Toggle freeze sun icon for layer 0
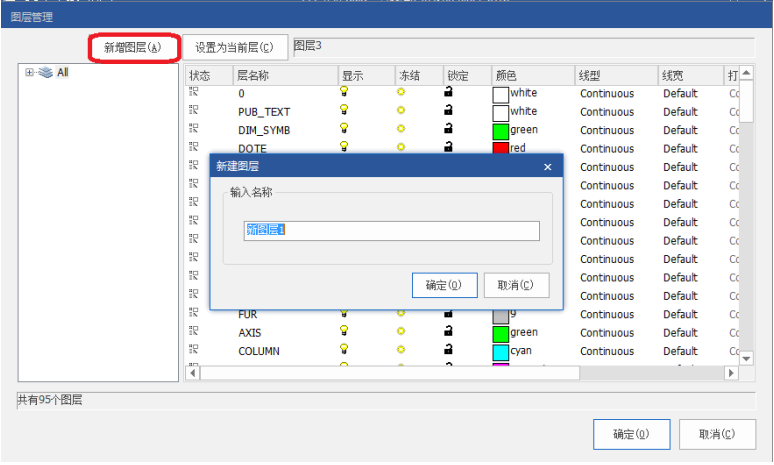The image size is (774, 465). (401, 92)
